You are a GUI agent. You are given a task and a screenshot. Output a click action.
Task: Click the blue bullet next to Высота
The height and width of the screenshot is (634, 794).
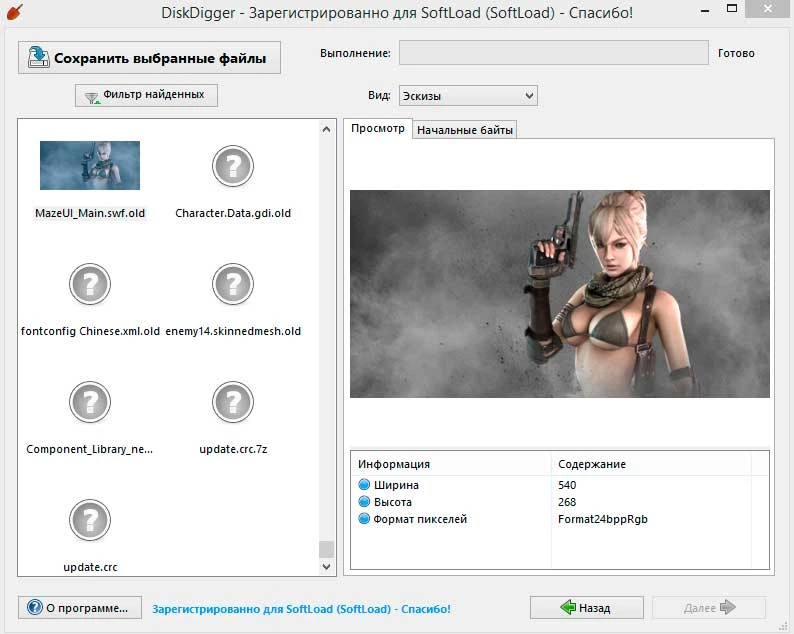click(x=364, y=501)
